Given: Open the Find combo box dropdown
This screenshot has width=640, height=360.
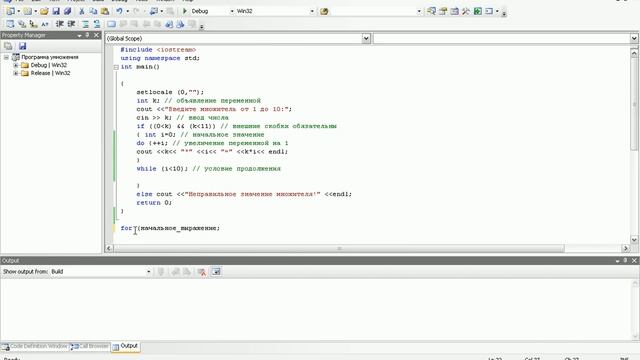Looking at the screenshot, I should 419,11.
